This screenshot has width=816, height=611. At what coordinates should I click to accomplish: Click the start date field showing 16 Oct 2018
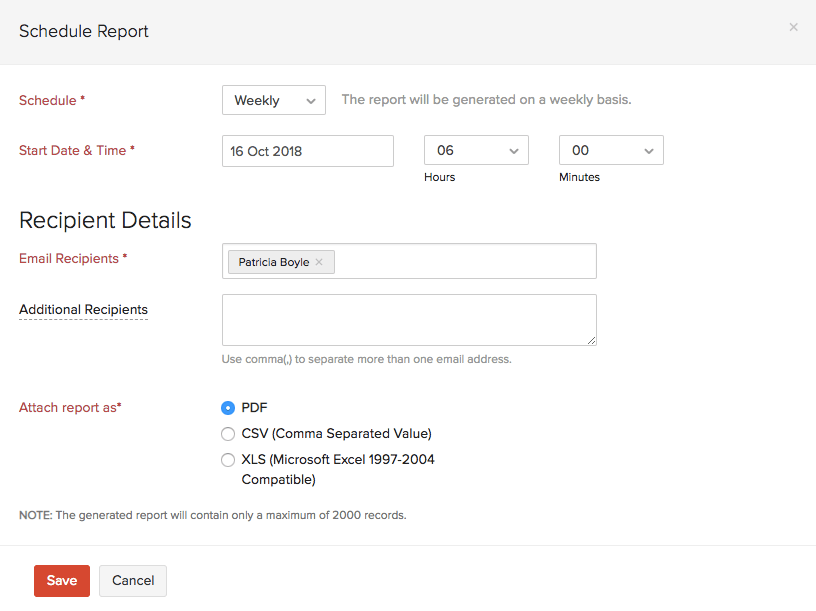(307, 151)
